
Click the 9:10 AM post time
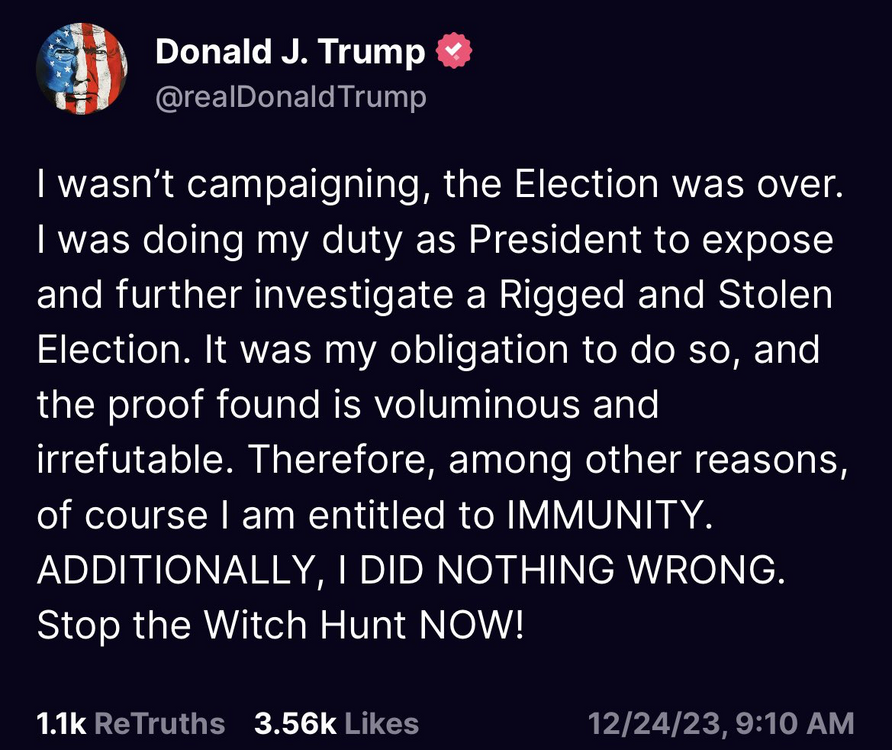(797, 723)
